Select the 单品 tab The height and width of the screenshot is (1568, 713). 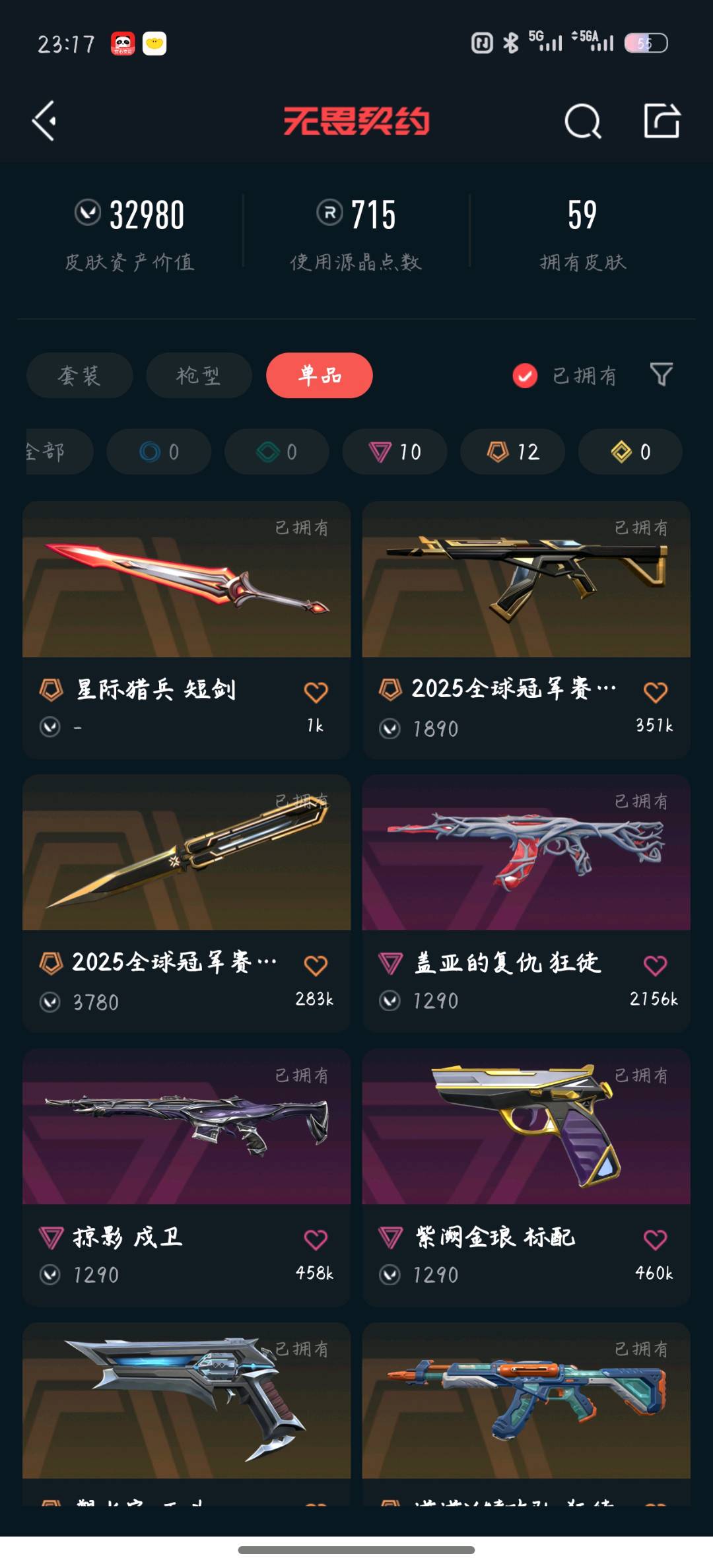click(320, 375)
